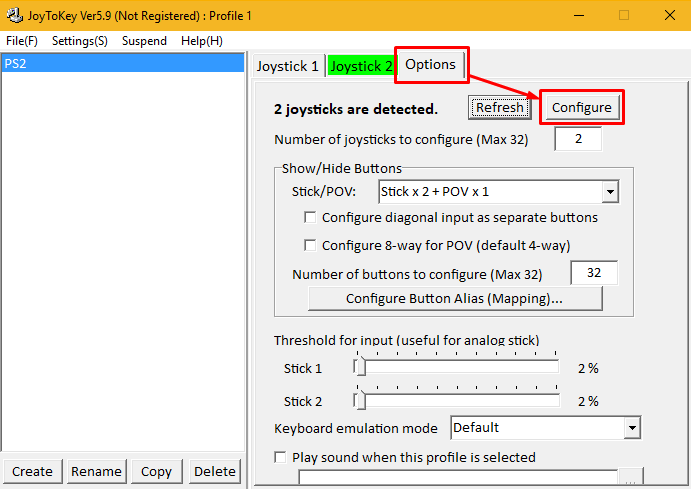
Task: Click the sound file path field
Action: coord(458,478)
